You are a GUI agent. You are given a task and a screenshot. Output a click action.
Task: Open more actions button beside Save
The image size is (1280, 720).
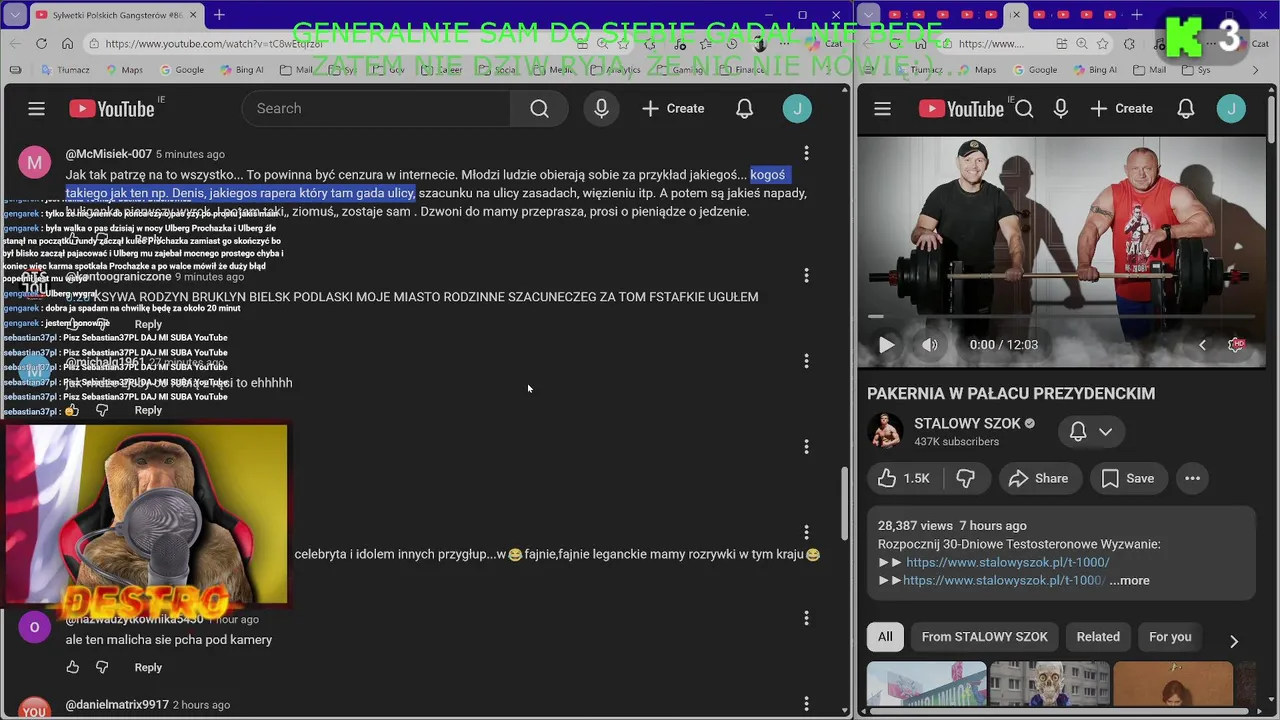click(x=1192, y=479)
